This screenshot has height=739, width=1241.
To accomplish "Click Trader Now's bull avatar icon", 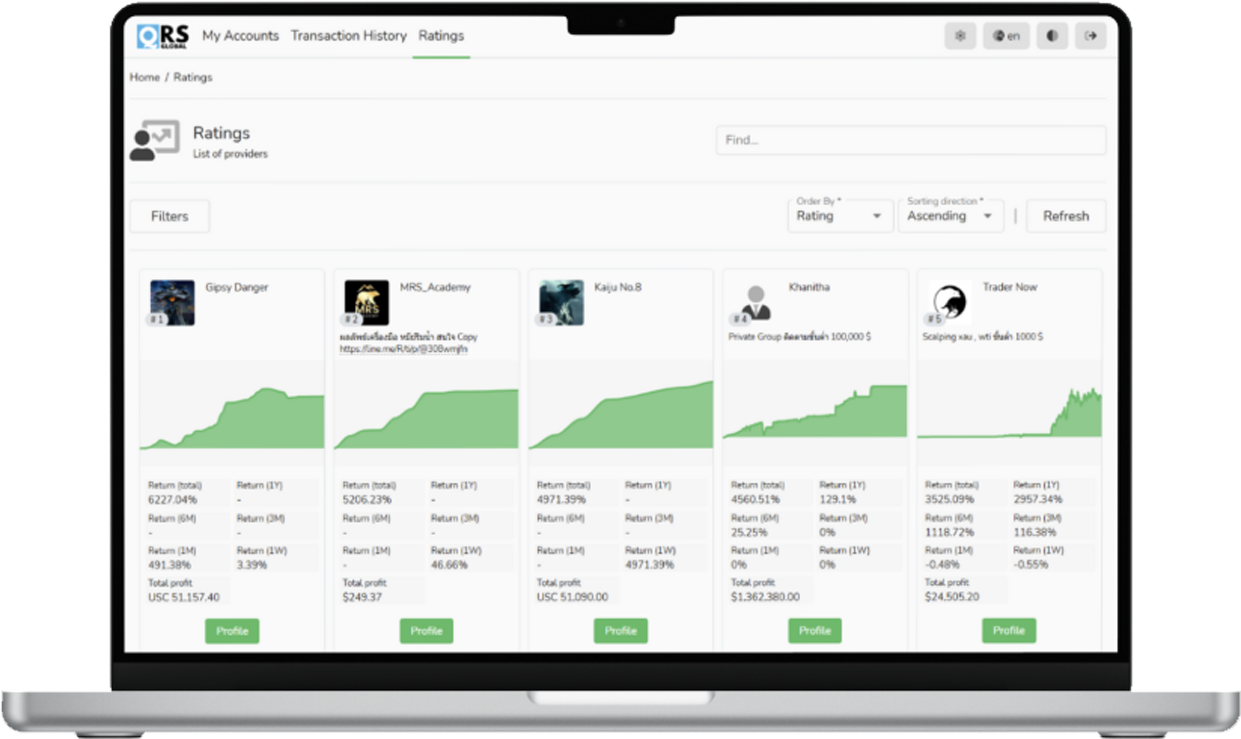I will [x=949, y=302].
